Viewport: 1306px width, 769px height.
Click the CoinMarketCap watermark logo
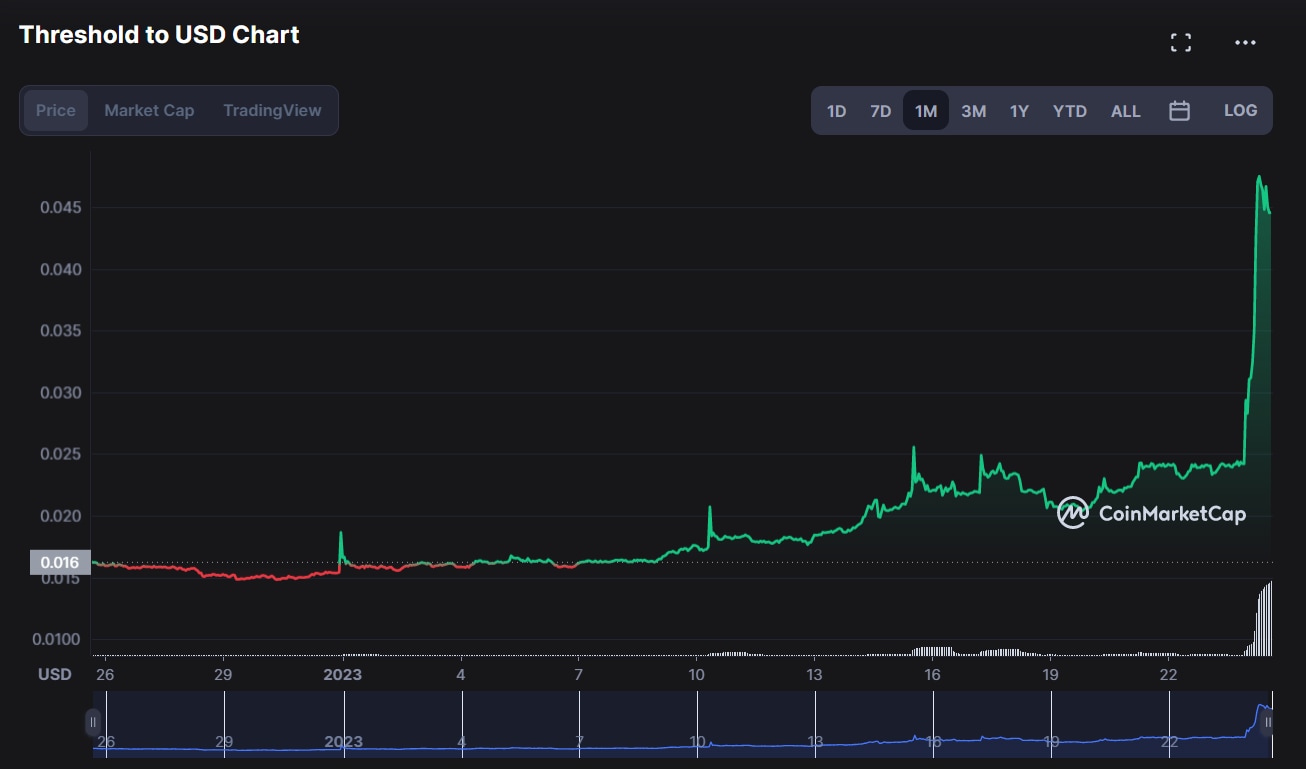coord(1151,513)
